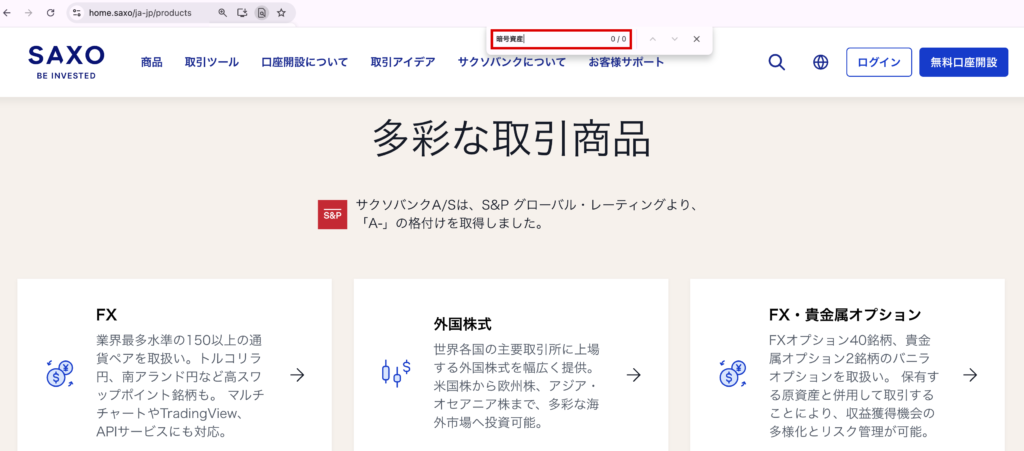Click the arrow on the 外国株式 card
Image resolution: width=1024 pixels, height=451 pixels.
coord(633,375)
